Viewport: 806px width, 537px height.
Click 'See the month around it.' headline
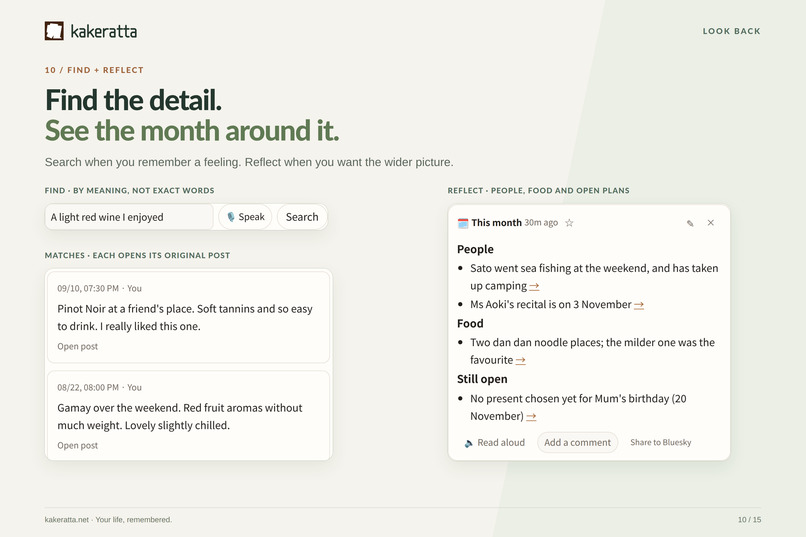click(192, 131)
